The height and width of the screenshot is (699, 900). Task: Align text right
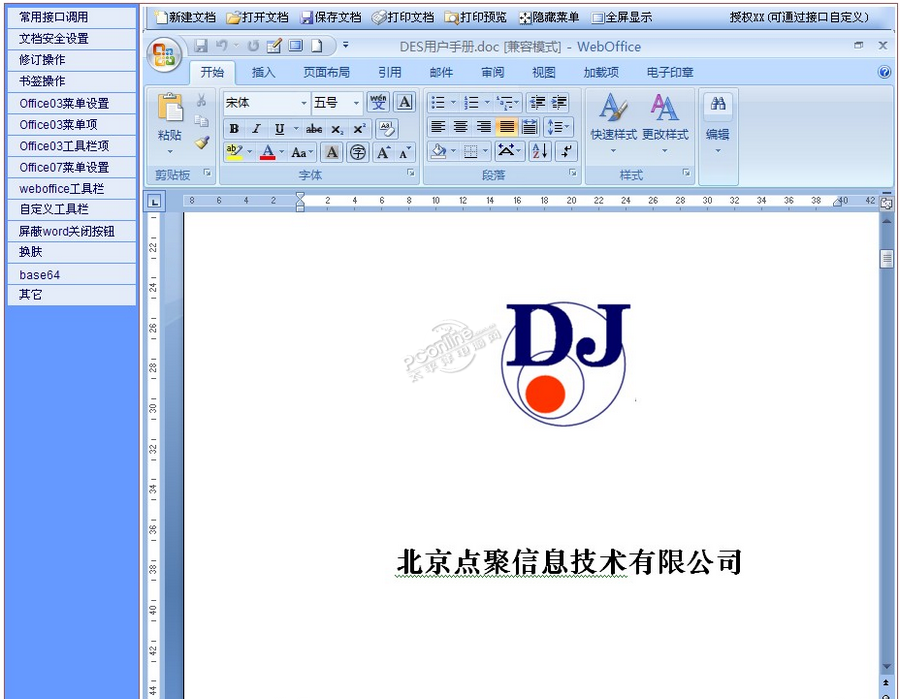[x=483, y=127]
